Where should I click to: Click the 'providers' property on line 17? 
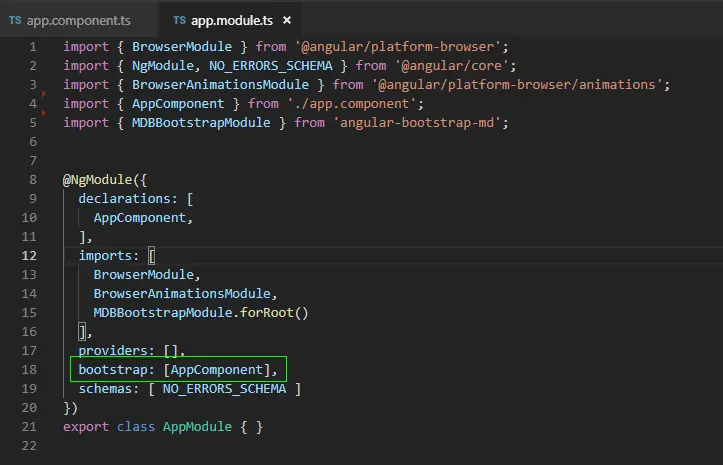point(113,351)
